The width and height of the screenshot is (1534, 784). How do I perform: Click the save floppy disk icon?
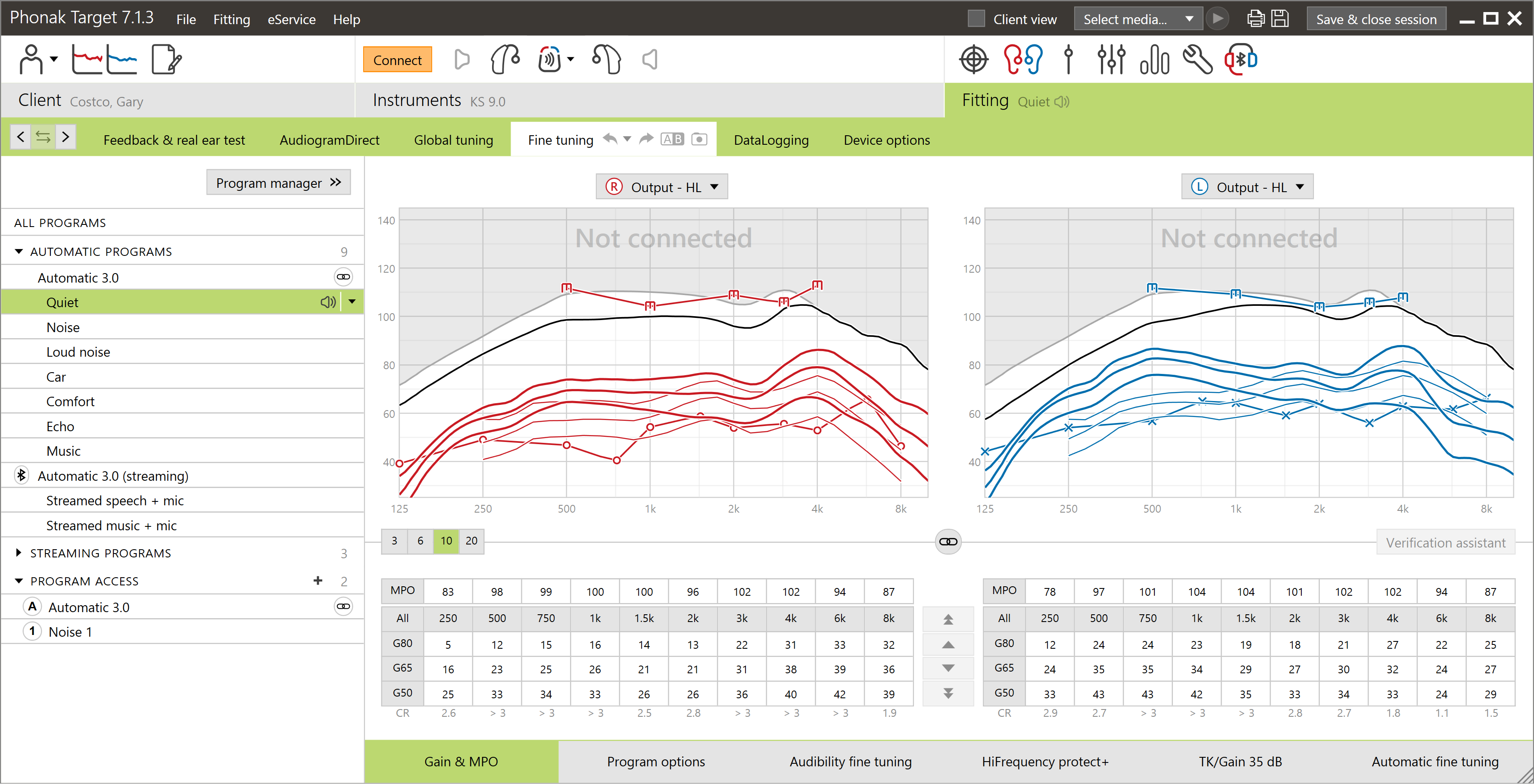point(1280,19)
